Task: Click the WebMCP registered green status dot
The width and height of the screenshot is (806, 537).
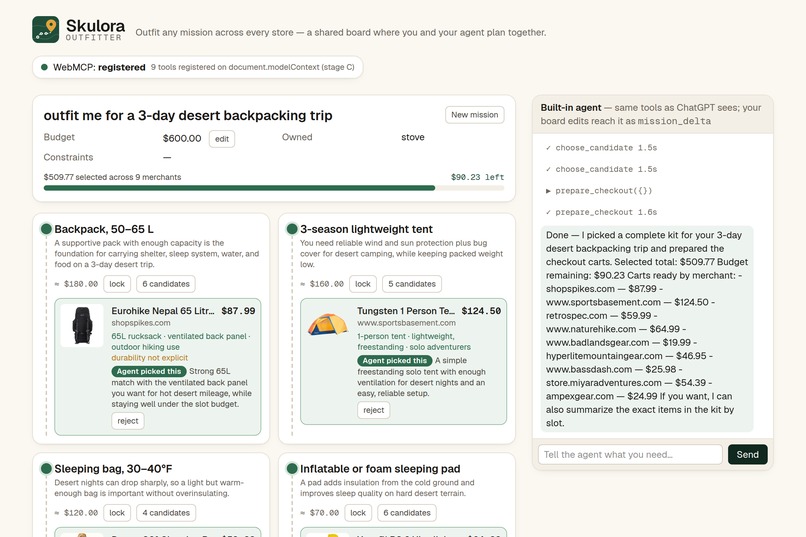Action: tap(44, 67)
